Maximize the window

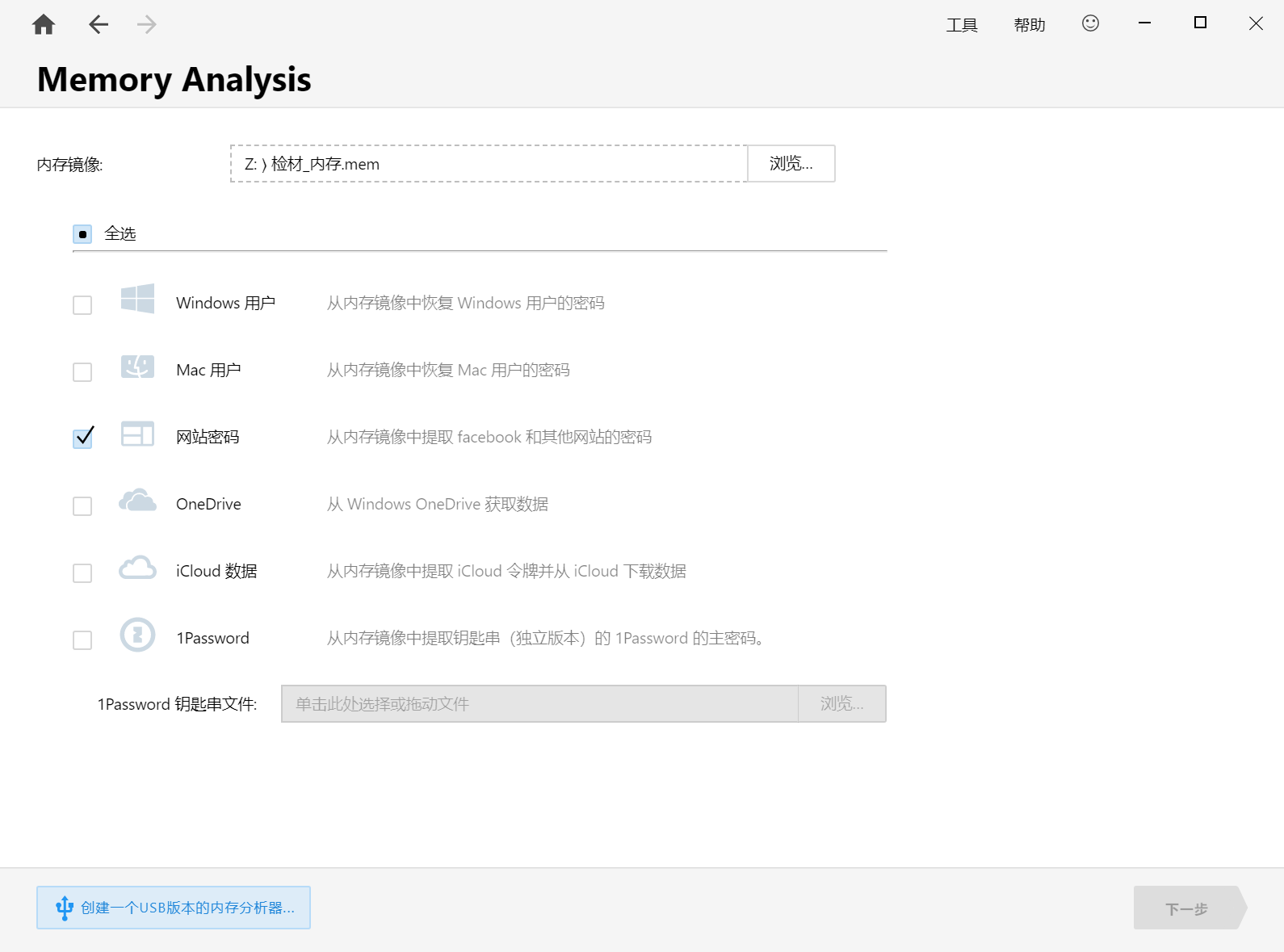(x=1200, y=23)
